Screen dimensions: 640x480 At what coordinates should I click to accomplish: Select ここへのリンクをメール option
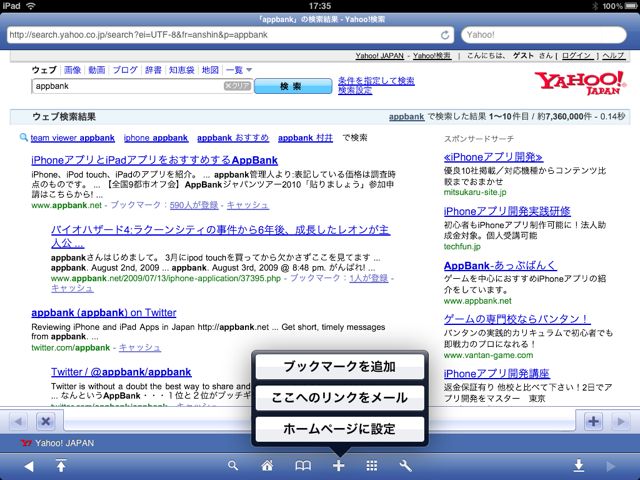[x=340, y=398]
